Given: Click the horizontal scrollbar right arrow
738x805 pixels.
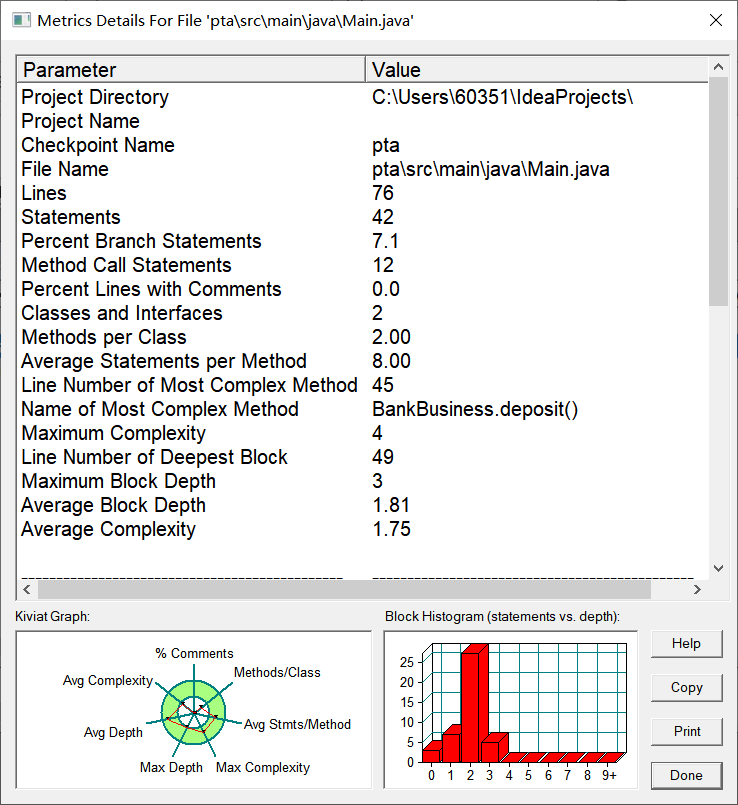Looking at the screenshot, I should click(697, 589).
